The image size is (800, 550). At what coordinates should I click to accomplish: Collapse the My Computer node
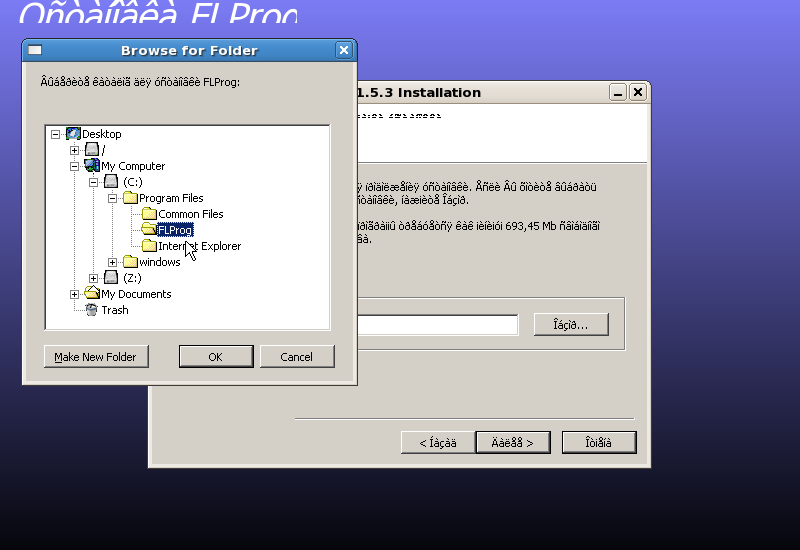(74, 166)
